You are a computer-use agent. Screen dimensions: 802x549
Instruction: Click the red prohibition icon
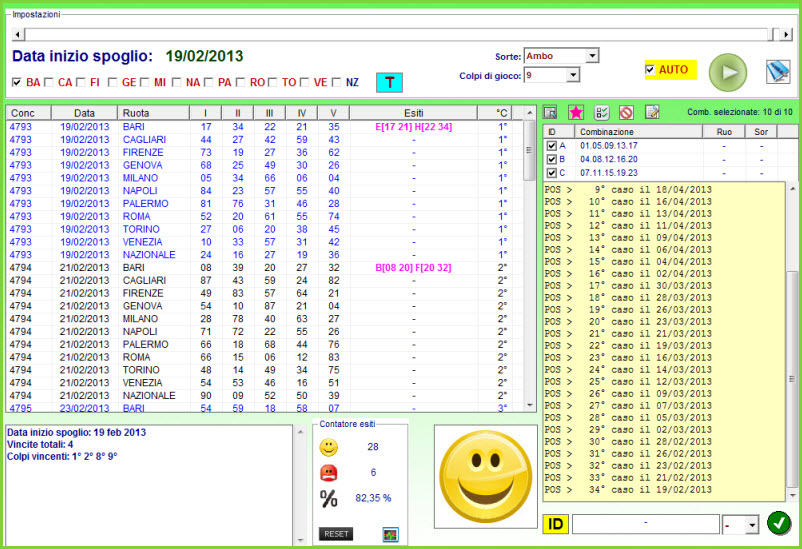pos(627,113)
